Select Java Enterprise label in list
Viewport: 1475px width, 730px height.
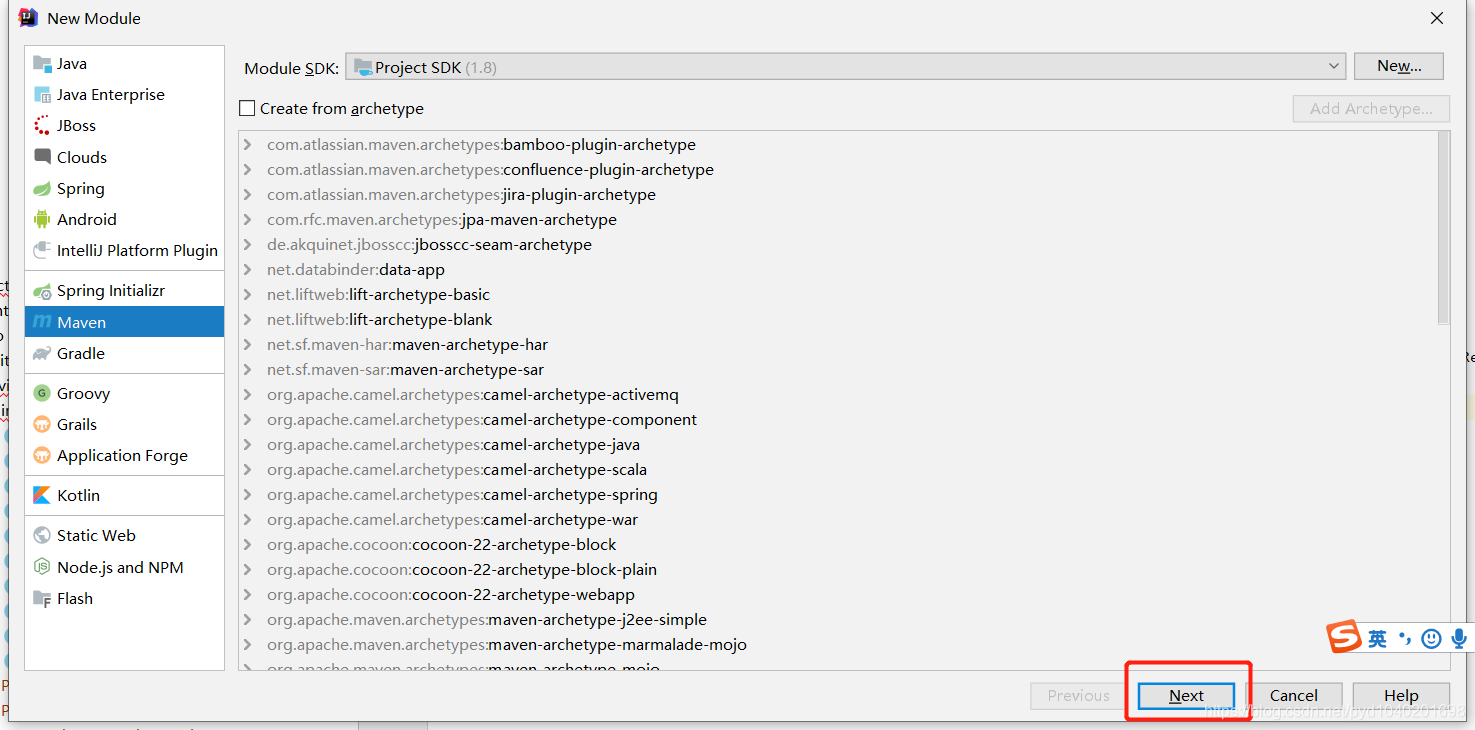point(111,95)
